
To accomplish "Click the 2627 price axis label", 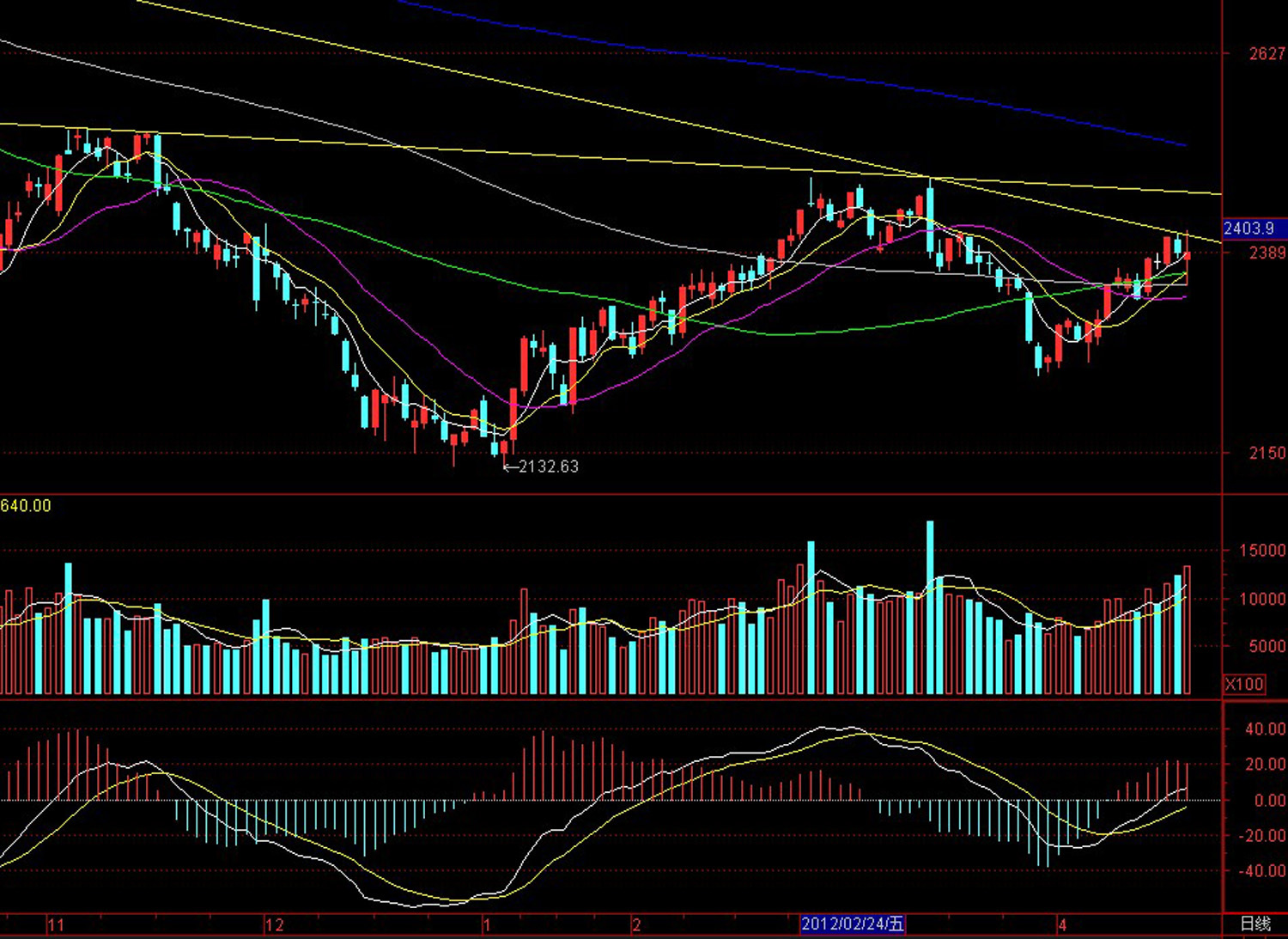I will [x=1267, y=54].
